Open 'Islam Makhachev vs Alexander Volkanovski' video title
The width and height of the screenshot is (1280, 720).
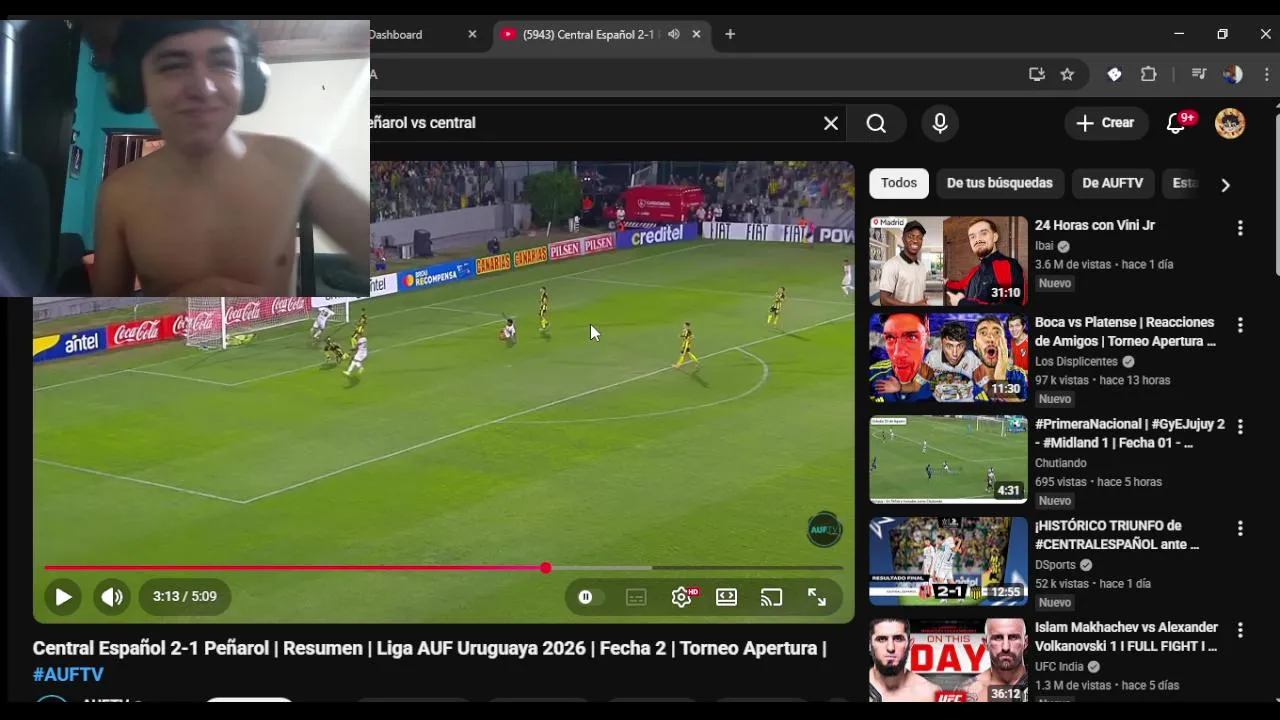[x=1127, y=637]
